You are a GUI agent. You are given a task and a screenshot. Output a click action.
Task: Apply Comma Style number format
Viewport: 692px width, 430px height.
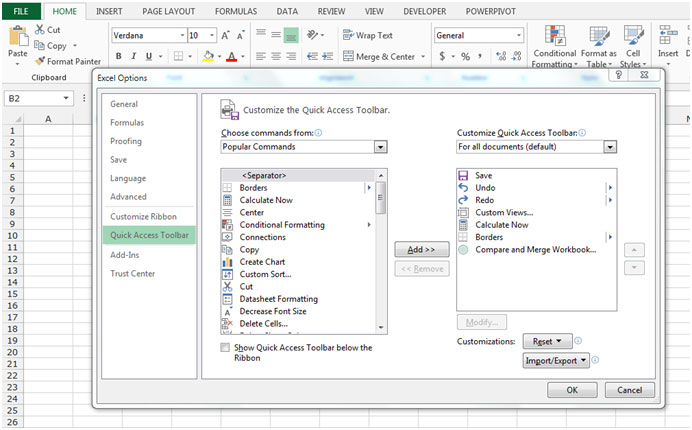click(480, 56)
